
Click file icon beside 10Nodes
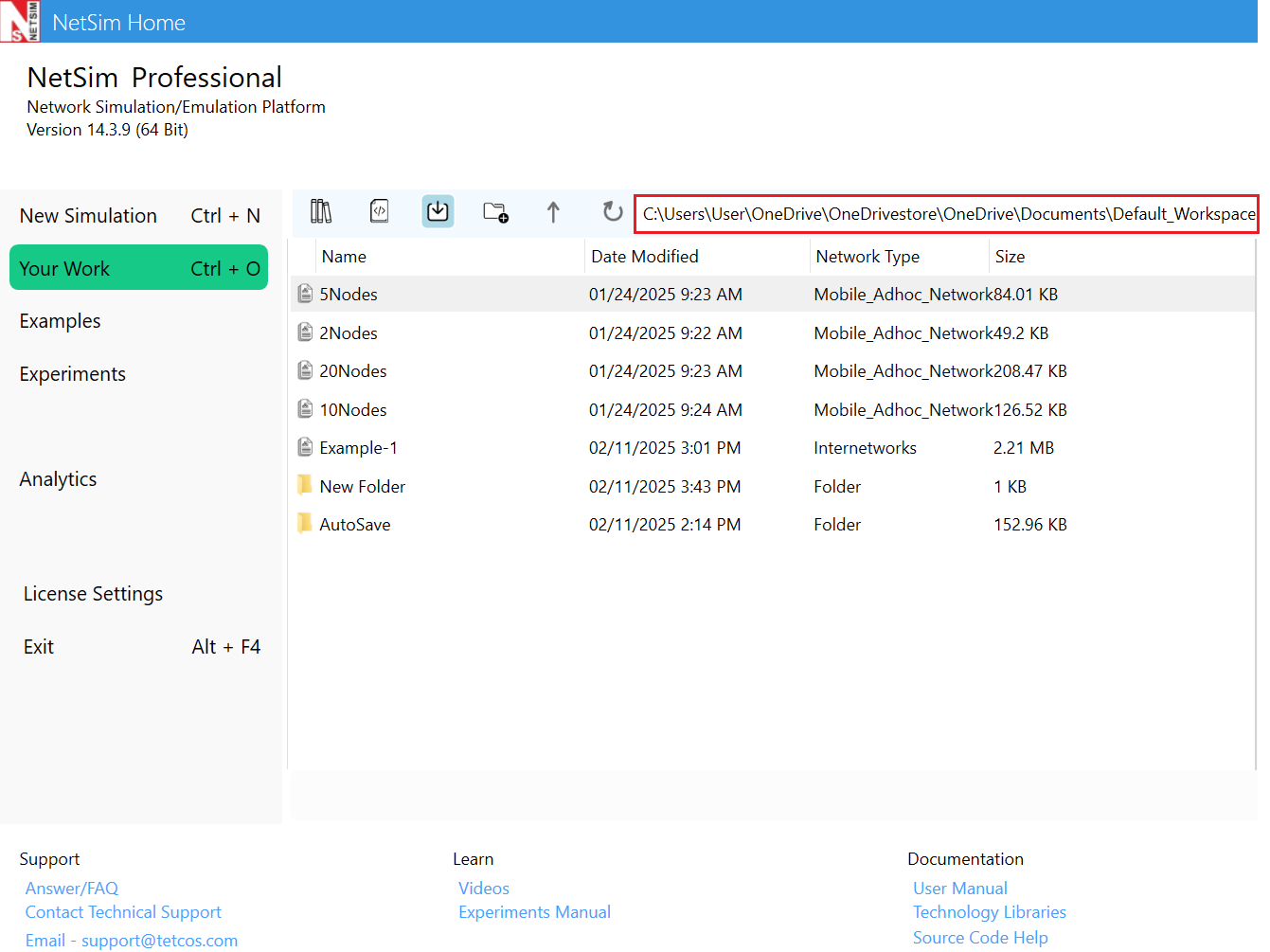305,409
